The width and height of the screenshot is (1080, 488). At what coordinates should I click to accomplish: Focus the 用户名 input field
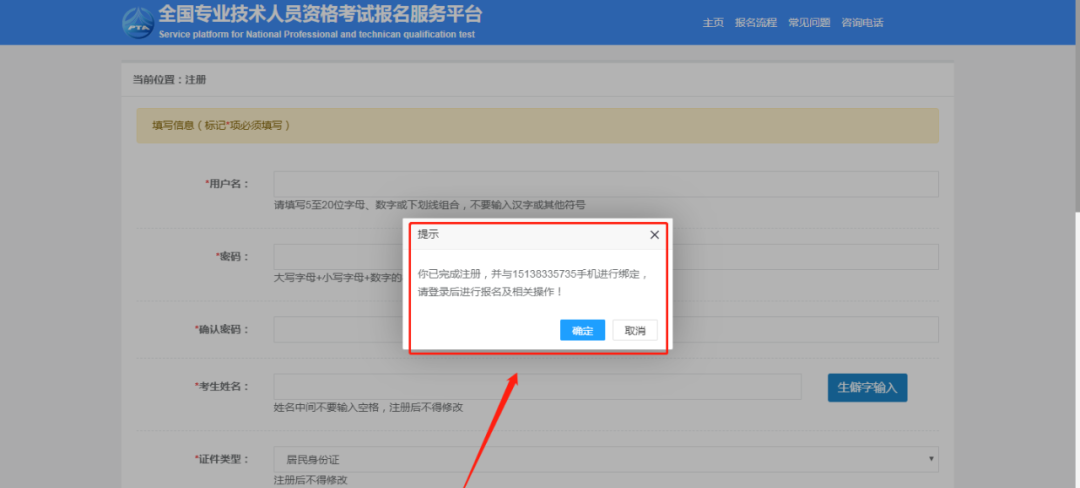pyautogui.click(x=606, y=184)
